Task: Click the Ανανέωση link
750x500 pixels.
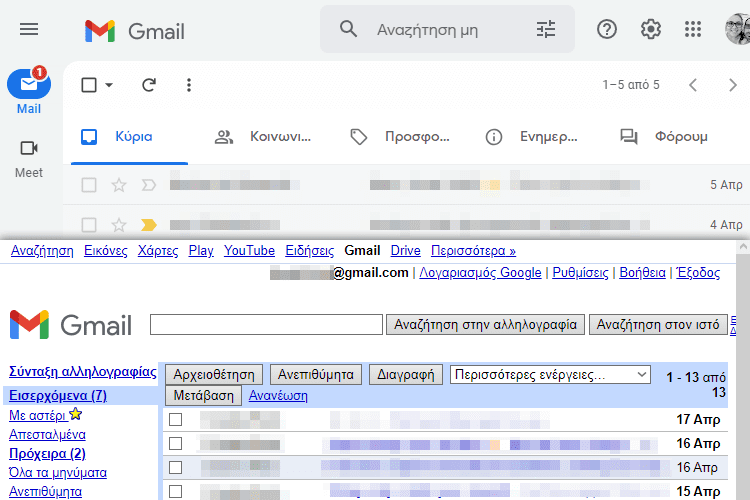Action: 278,396
